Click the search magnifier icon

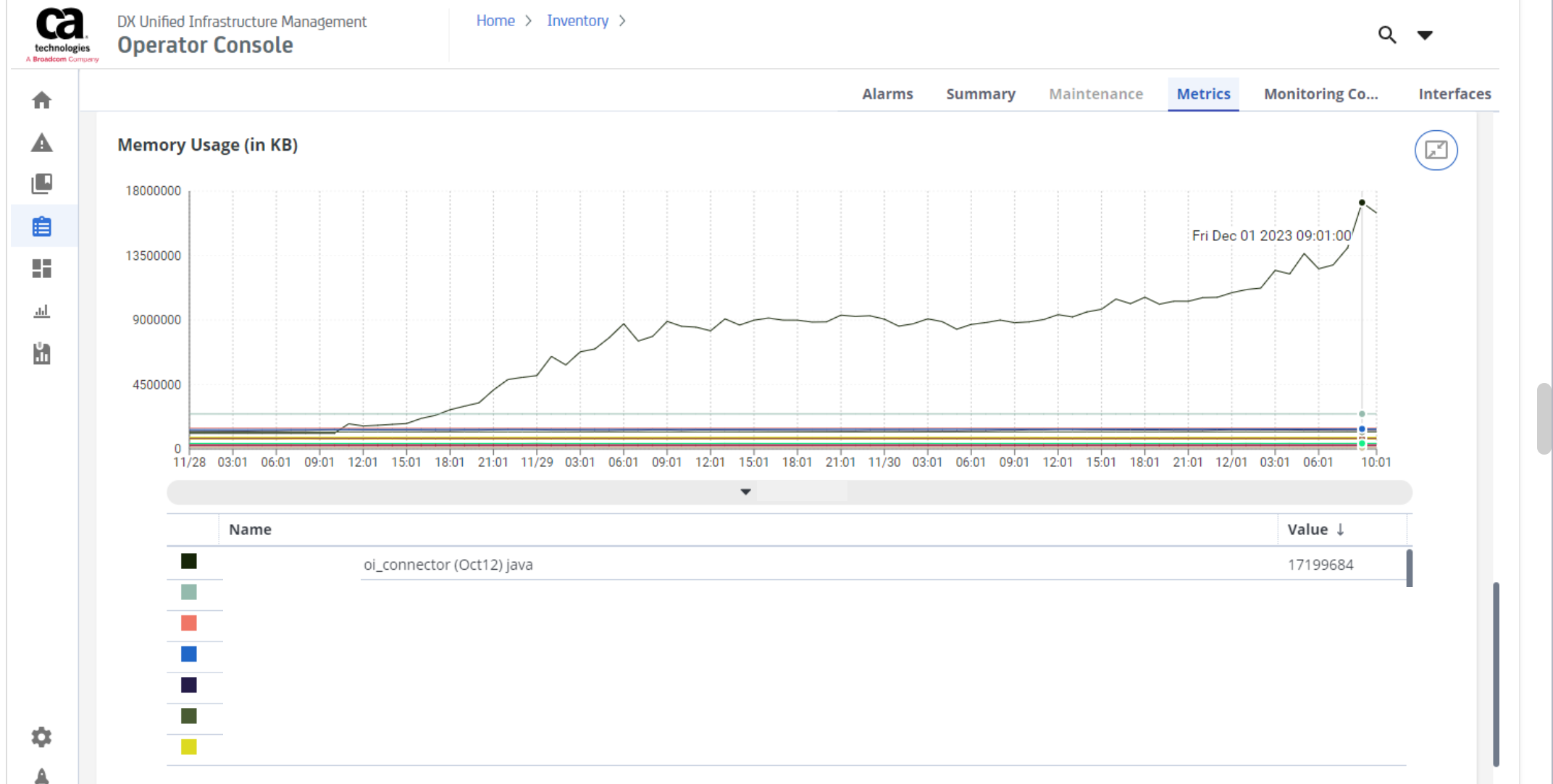click(1386, 35)
